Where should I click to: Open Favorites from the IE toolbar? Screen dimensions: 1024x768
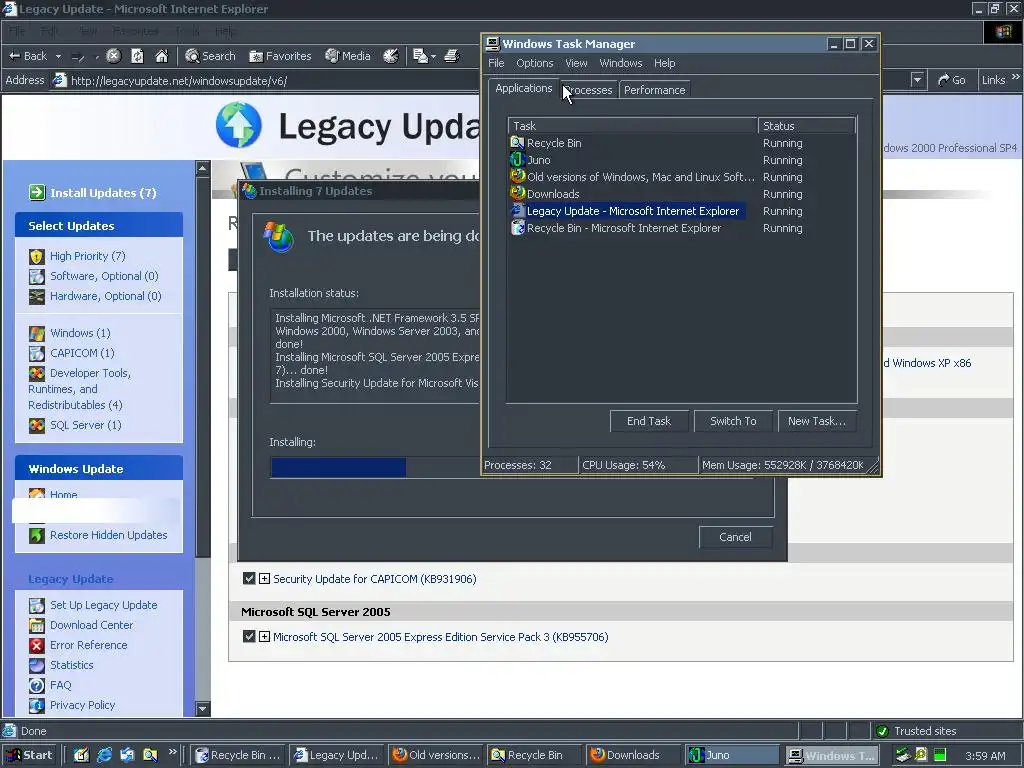pyautogui.click(x=280, y=56)
